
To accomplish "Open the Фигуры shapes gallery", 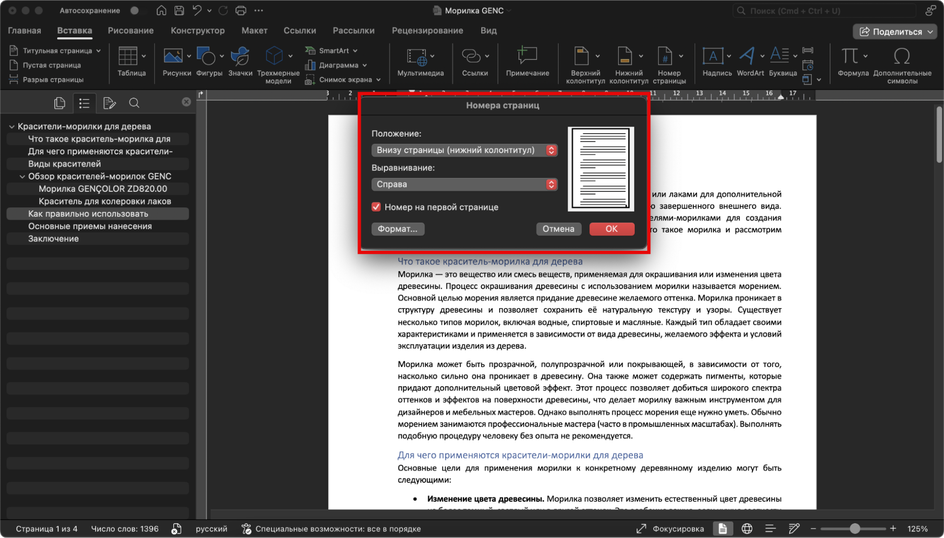I will click(x=206, y=57).
